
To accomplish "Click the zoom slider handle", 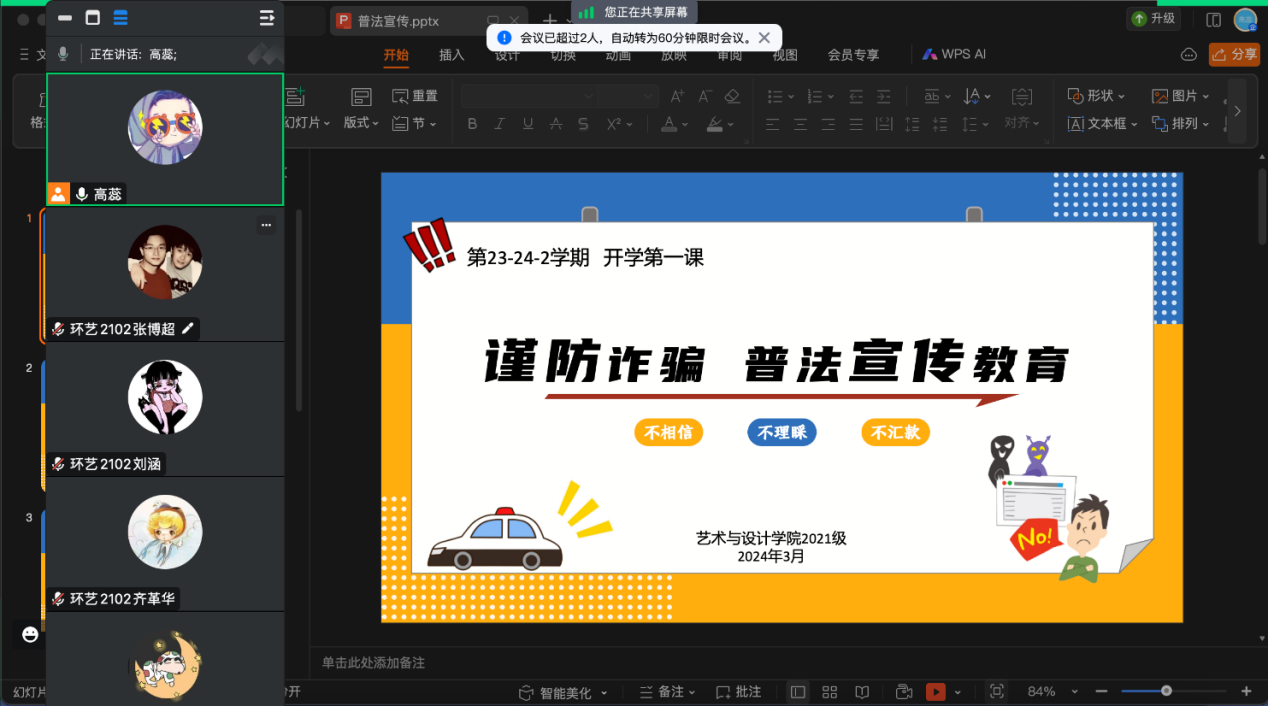I will coord(1166,691).
